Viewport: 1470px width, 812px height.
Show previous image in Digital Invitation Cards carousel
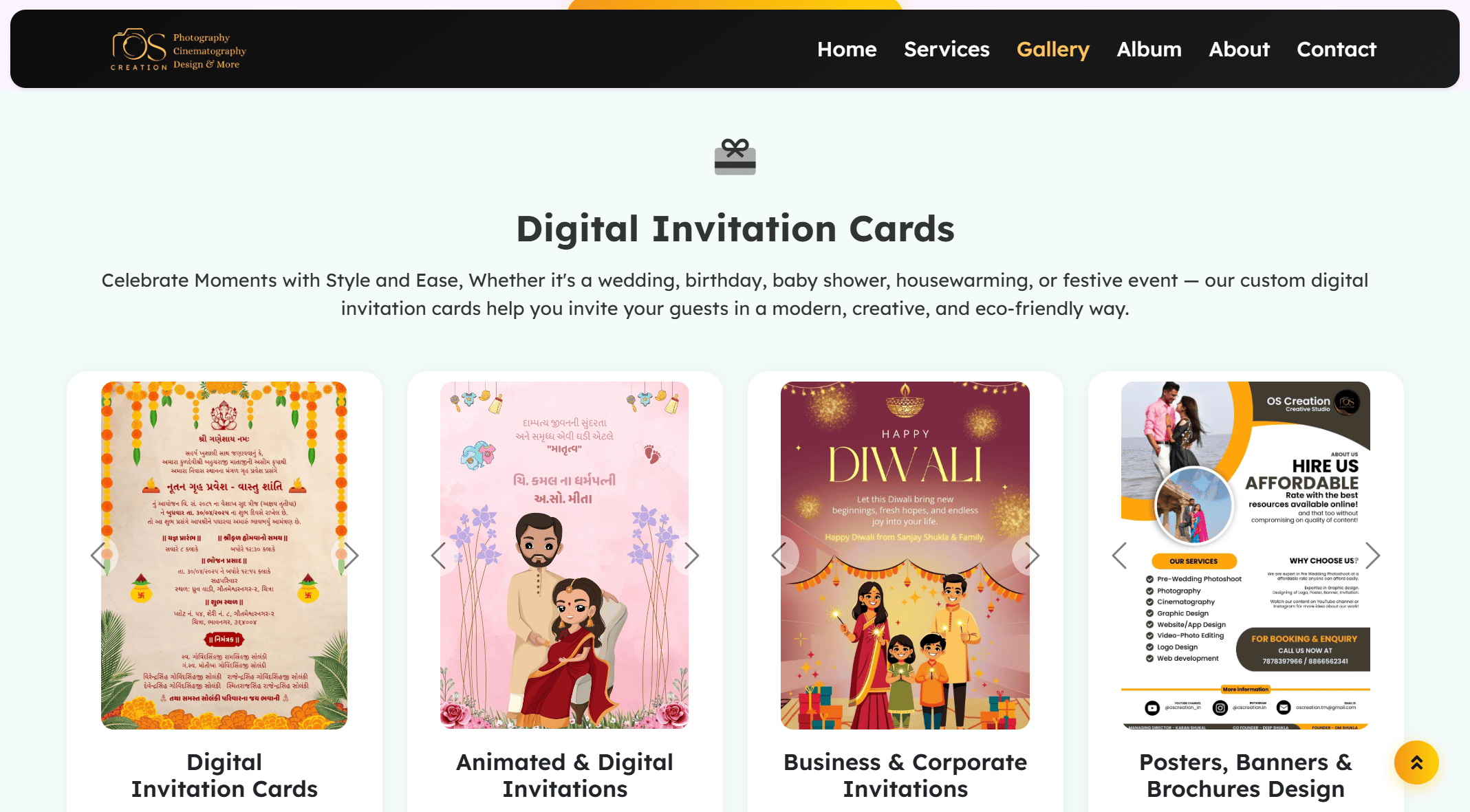[x=99, y=555]
